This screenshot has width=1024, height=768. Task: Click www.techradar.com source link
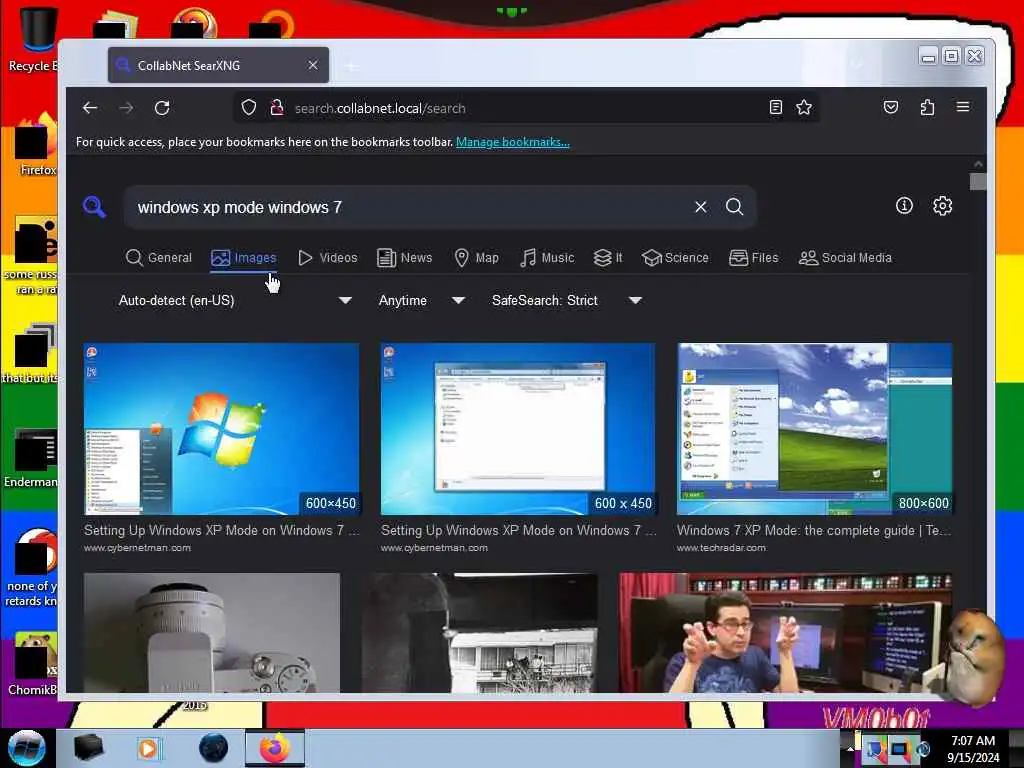[x=721, y=548]
